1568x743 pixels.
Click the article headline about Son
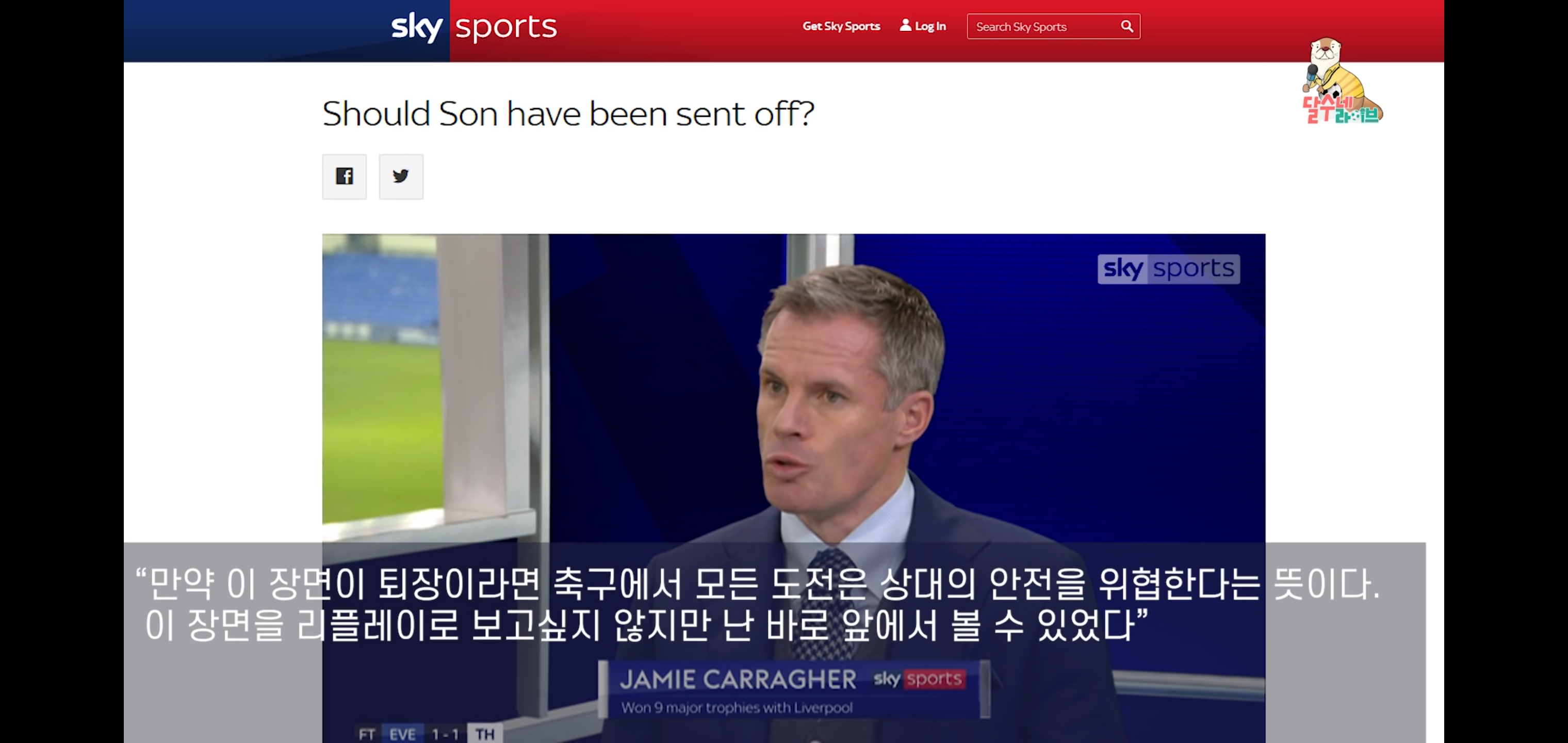[x=568, y=114]
